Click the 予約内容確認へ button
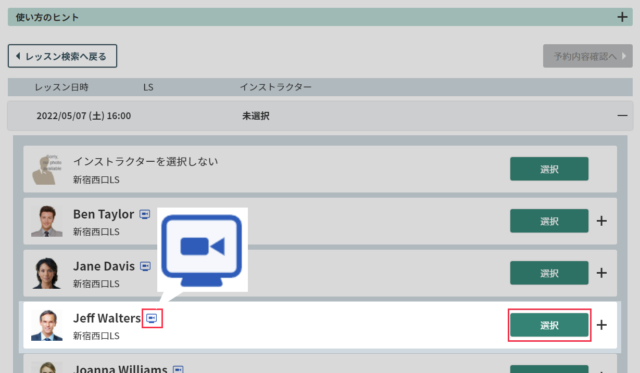 click(588, 56)
